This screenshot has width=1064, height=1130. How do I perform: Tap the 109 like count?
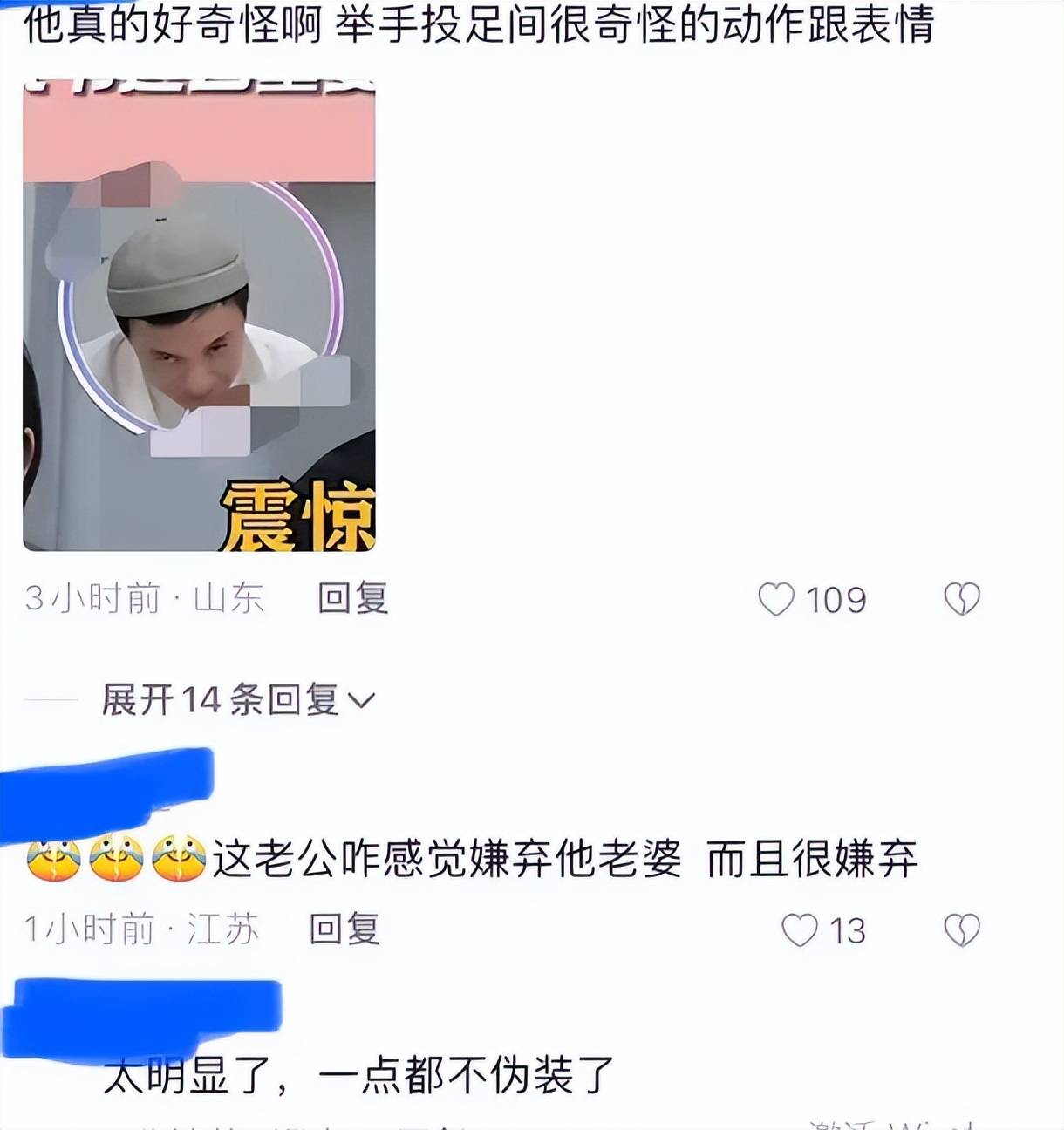pyautogui.click(x=836, y=600)
